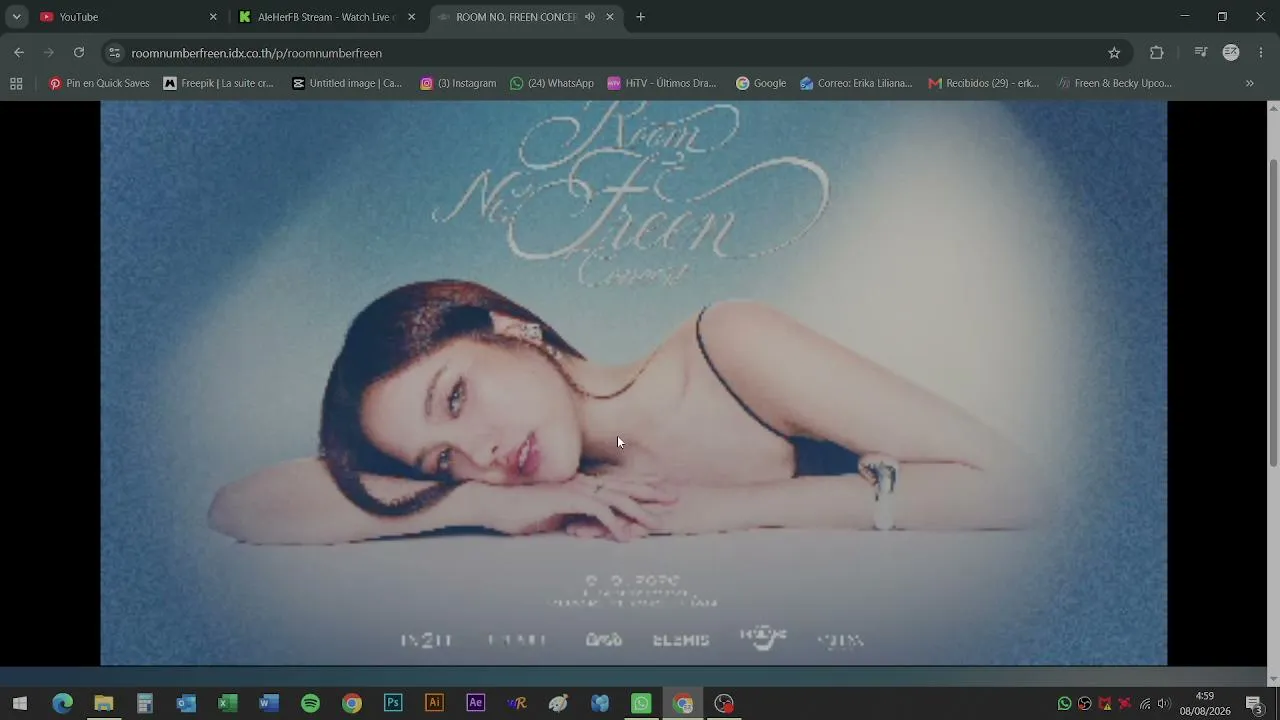Launch Illustrator from the taskbar
This screenshot has width=1280, height=720.
pyautogui.click(x=434, y=703)
